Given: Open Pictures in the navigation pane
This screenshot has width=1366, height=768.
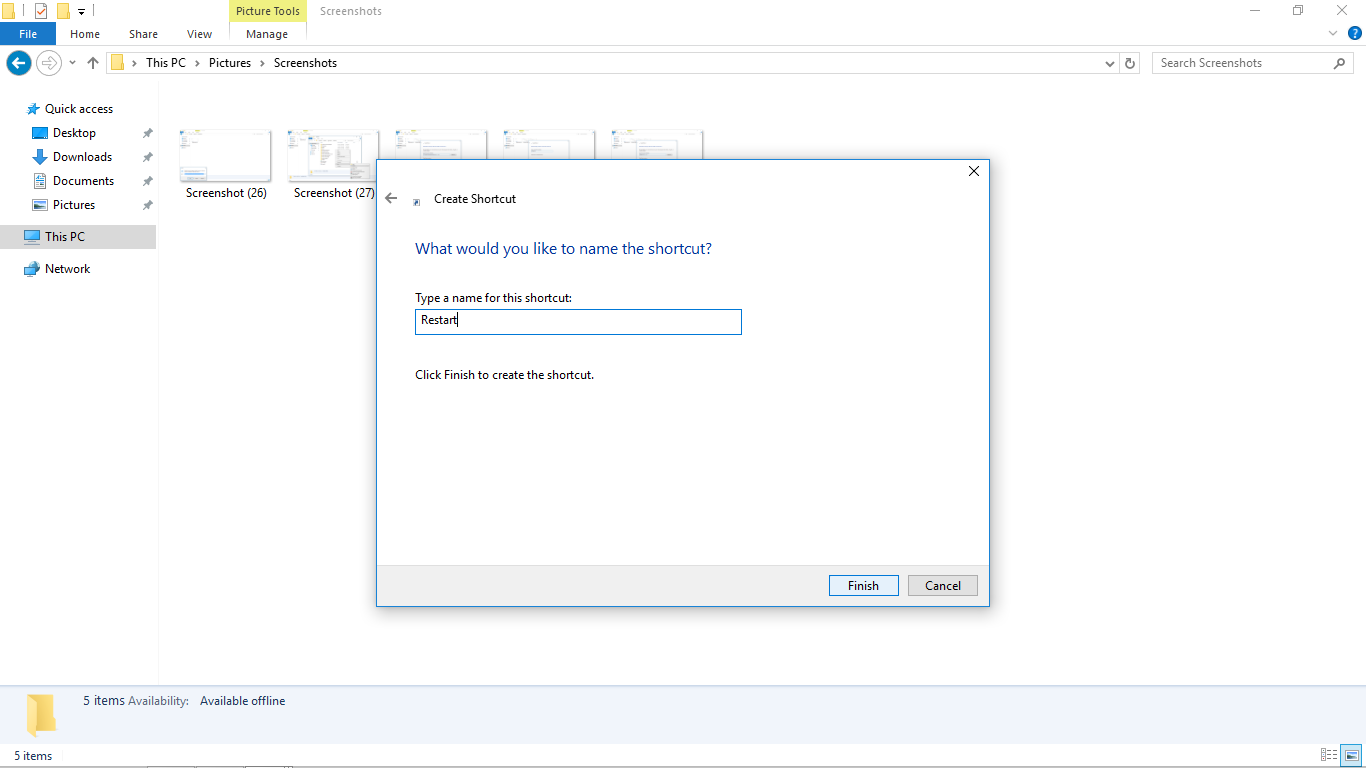Looking at the screenshot, I should point(74,205).
